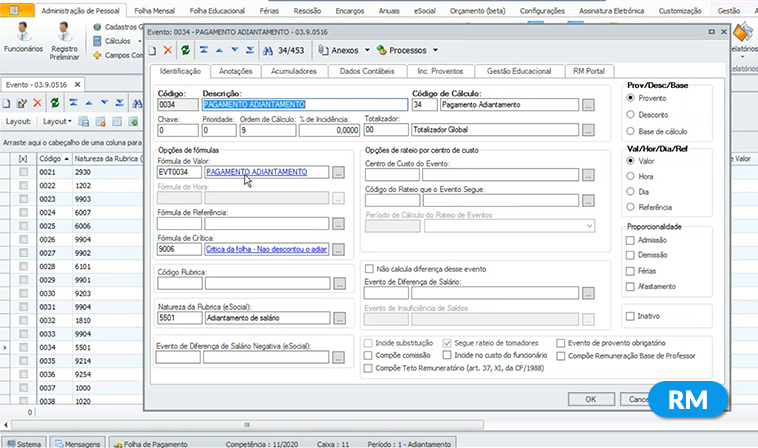Click the Descrição text field
The image size is (758, 448).
[x=301, y=104]
